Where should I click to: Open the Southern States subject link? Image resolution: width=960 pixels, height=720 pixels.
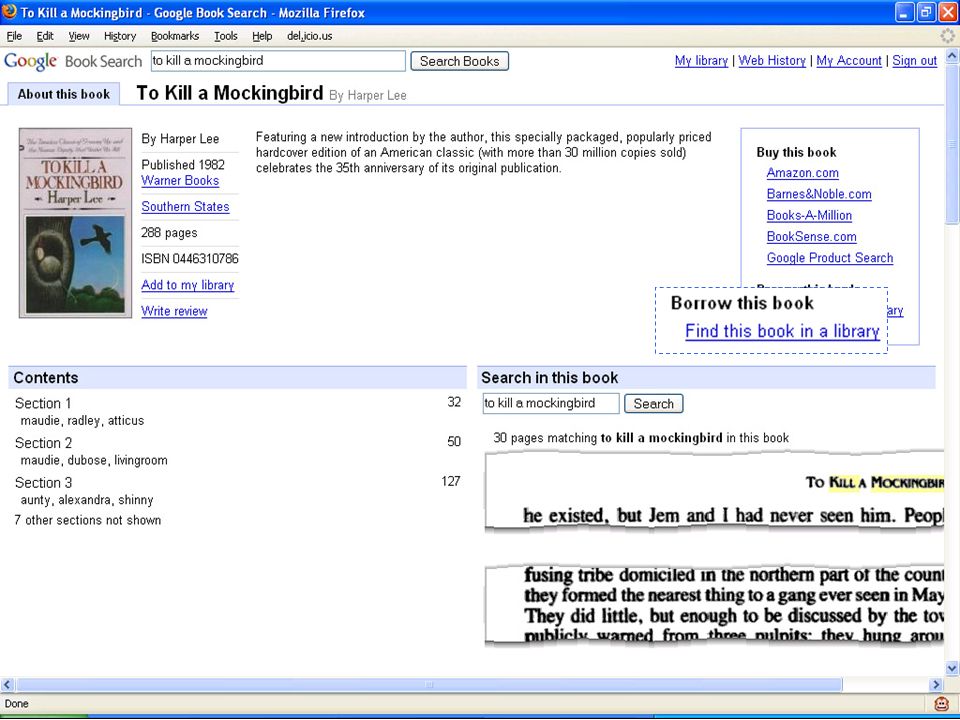pyautogui.click(x=185, y=207)
